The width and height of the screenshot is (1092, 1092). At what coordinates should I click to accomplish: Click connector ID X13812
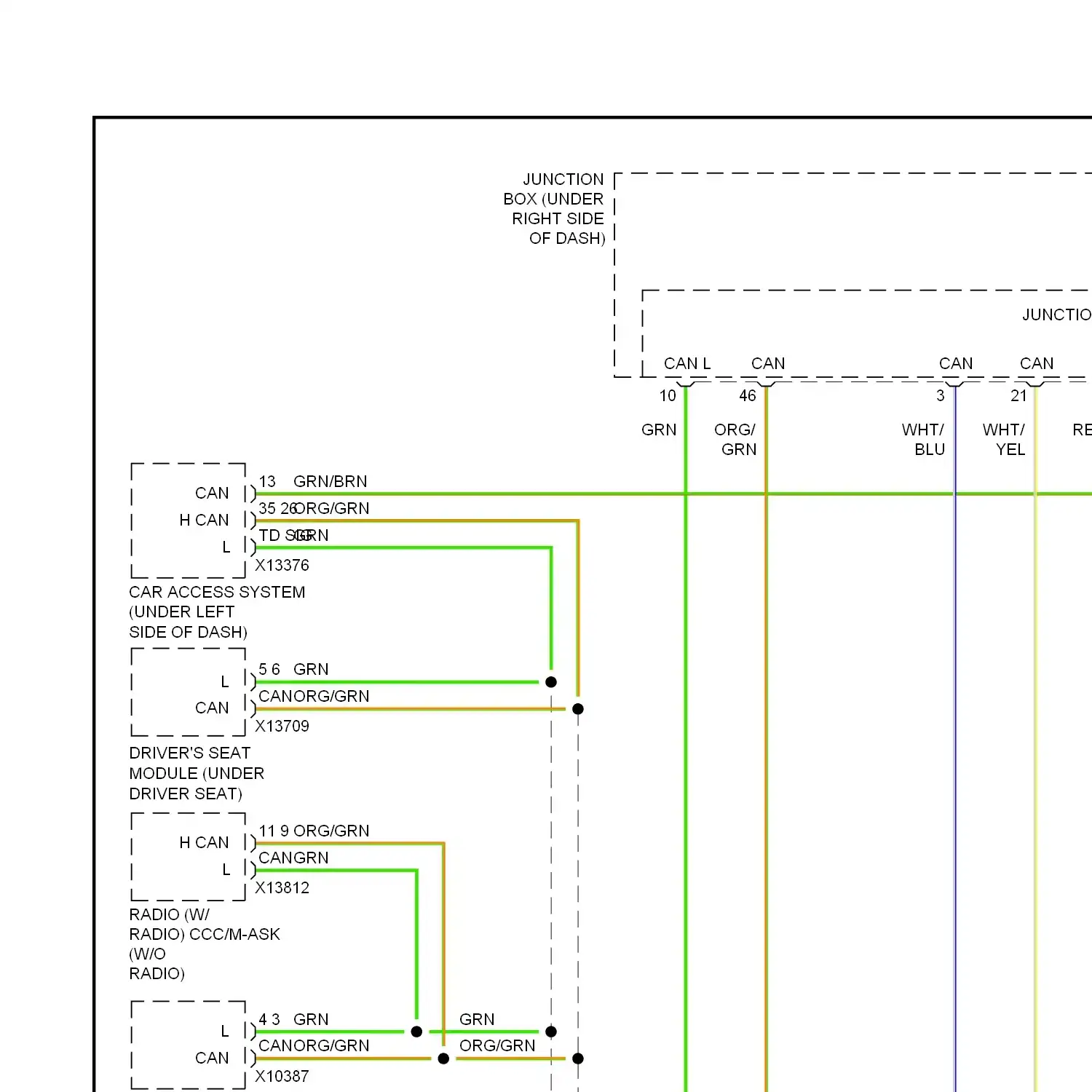coord(282,888)
